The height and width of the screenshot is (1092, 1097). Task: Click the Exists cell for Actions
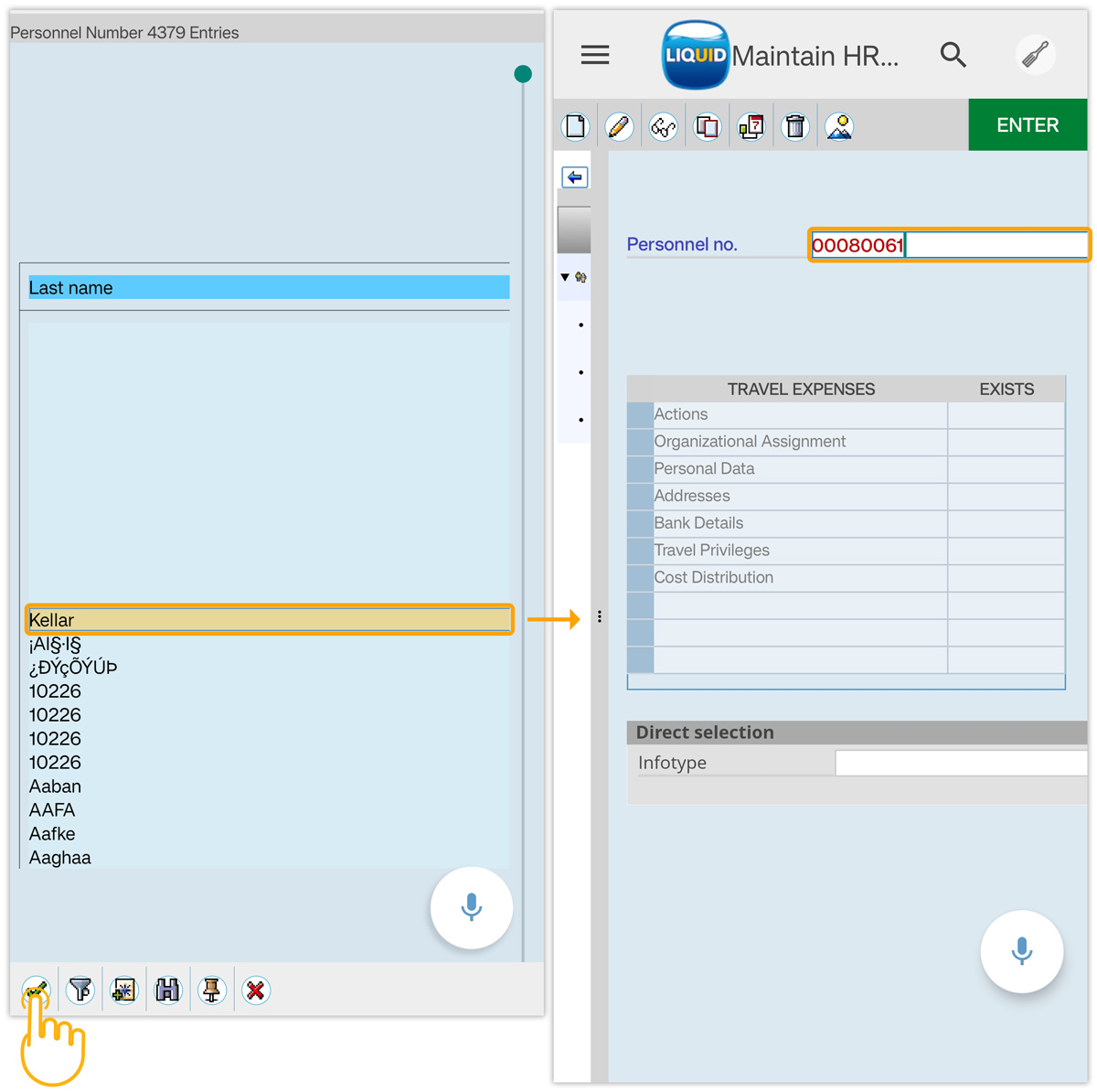[1006, 414]
